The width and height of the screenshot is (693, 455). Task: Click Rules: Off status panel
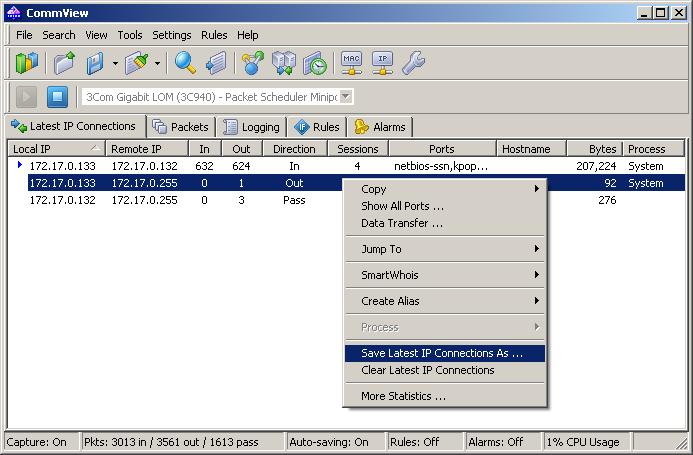pyautogui.click(x=425, y=442)
